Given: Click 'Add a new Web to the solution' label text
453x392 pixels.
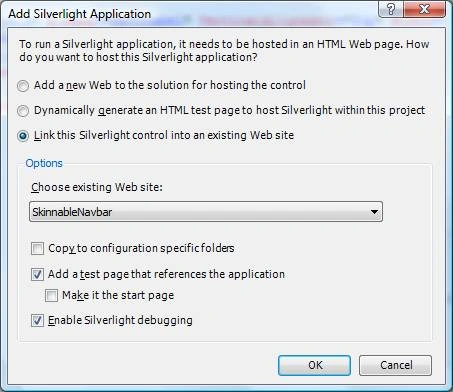Looking at the screenshot, I should [170, 85].
